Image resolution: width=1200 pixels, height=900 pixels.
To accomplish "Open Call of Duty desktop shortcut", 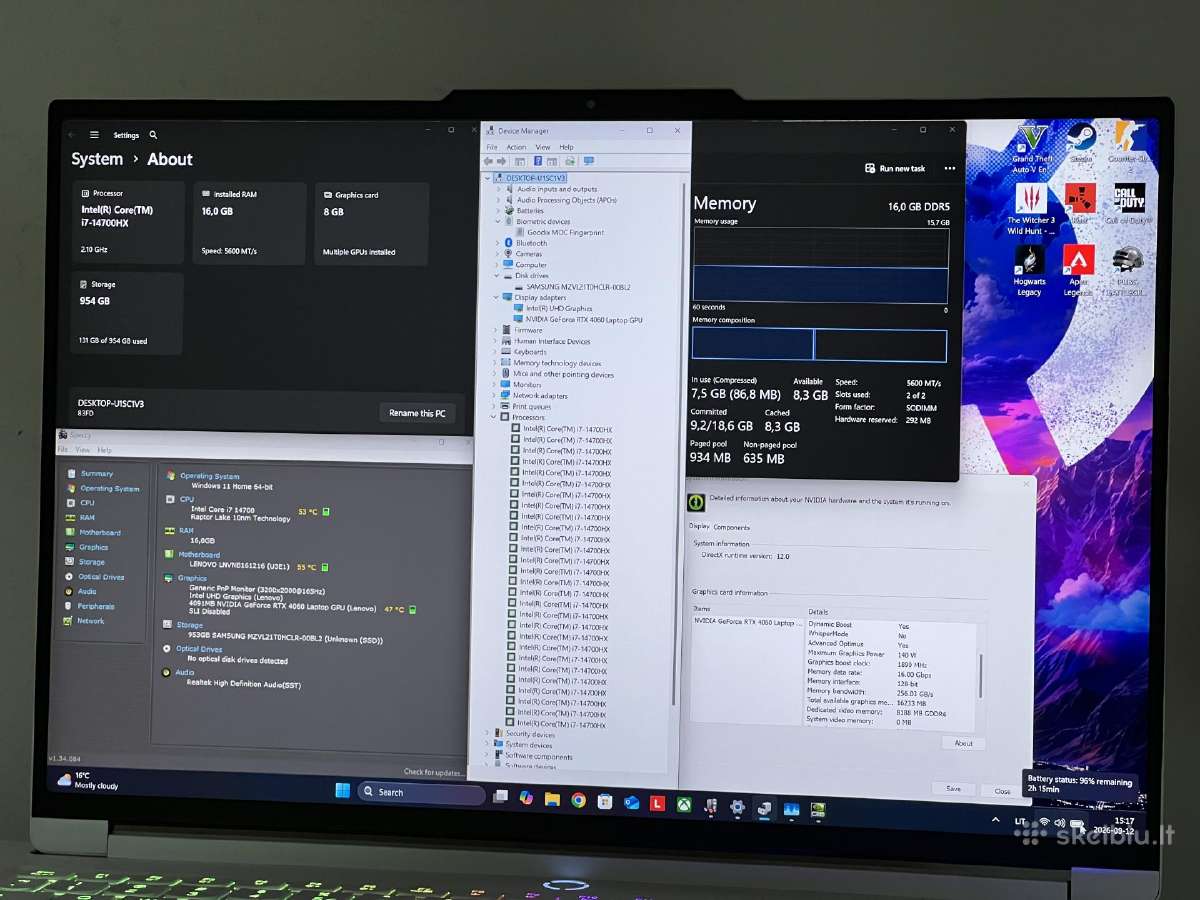I will (x=1129, y=203).
